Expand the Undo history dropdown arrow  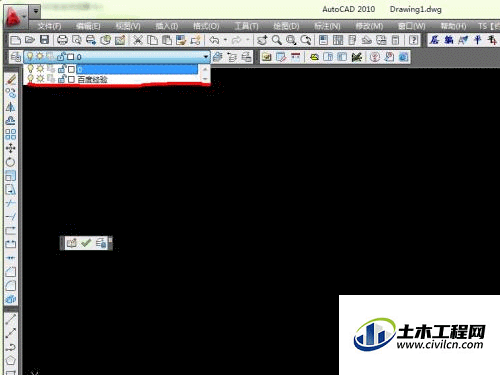click(x=225, y=40)
